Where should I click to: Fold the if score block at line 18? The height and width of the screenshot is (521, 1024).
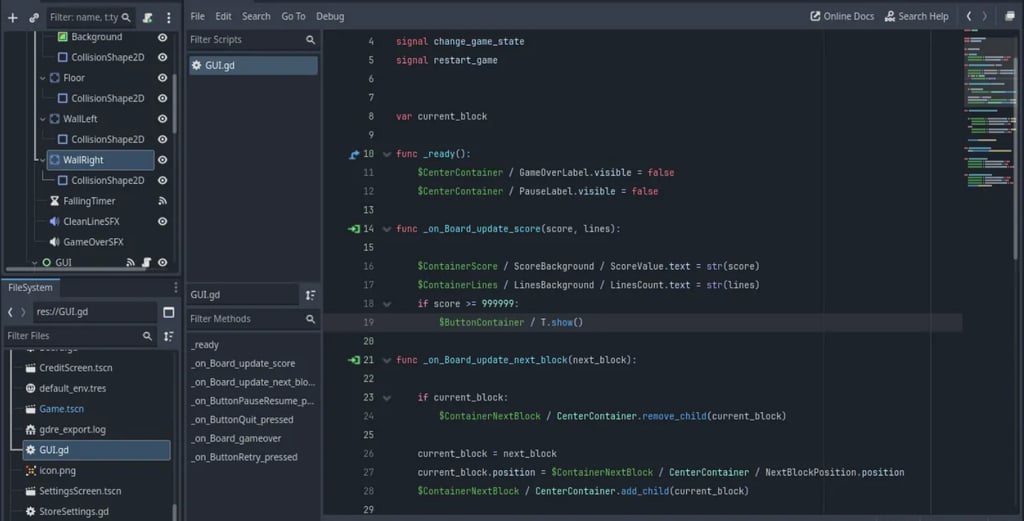pos(387,304)
